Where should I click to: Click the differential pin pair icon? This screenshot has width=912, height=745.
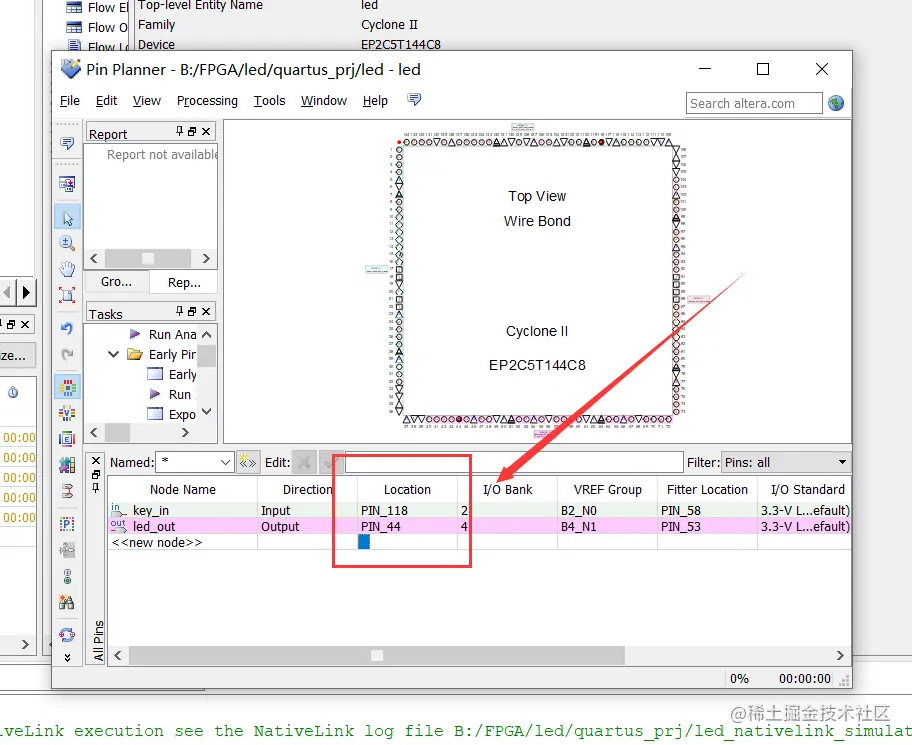tap(67, 491)
